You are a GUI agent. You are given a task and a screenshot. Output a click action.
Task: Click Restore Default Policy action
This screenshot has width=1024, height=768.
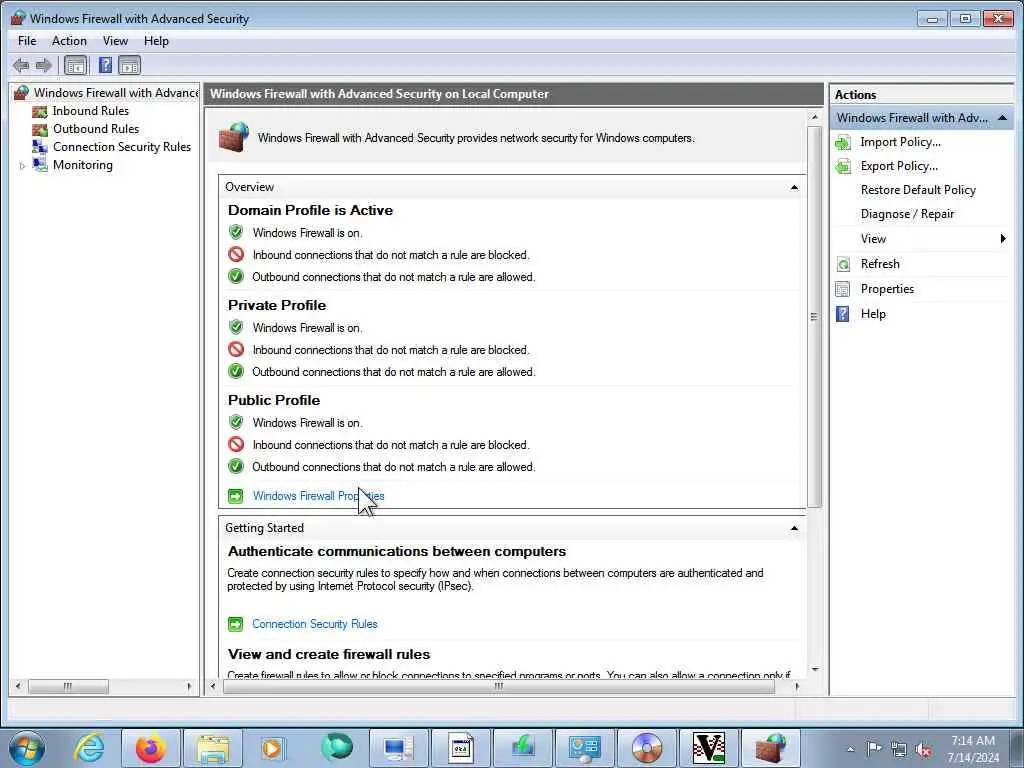tap(918, 190)
